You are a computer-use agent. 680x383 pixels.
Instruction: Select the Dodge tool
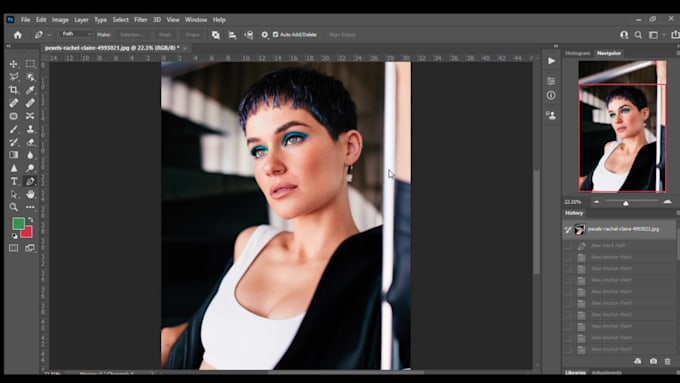point(30,168)
